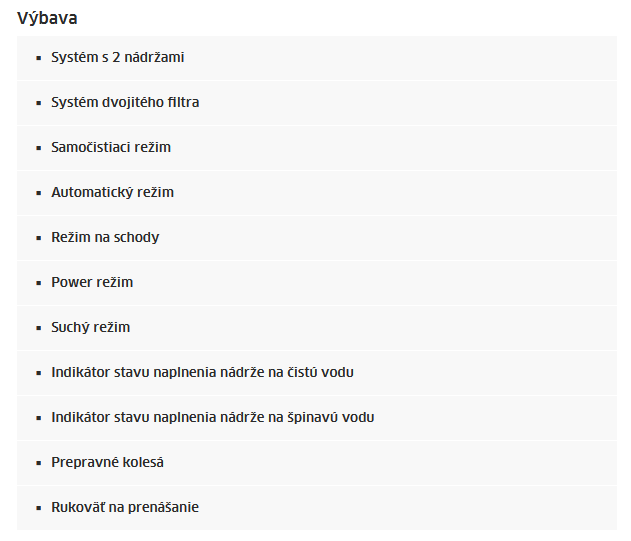Click the Rukoväť na prenášanie row

coord(317,508)
